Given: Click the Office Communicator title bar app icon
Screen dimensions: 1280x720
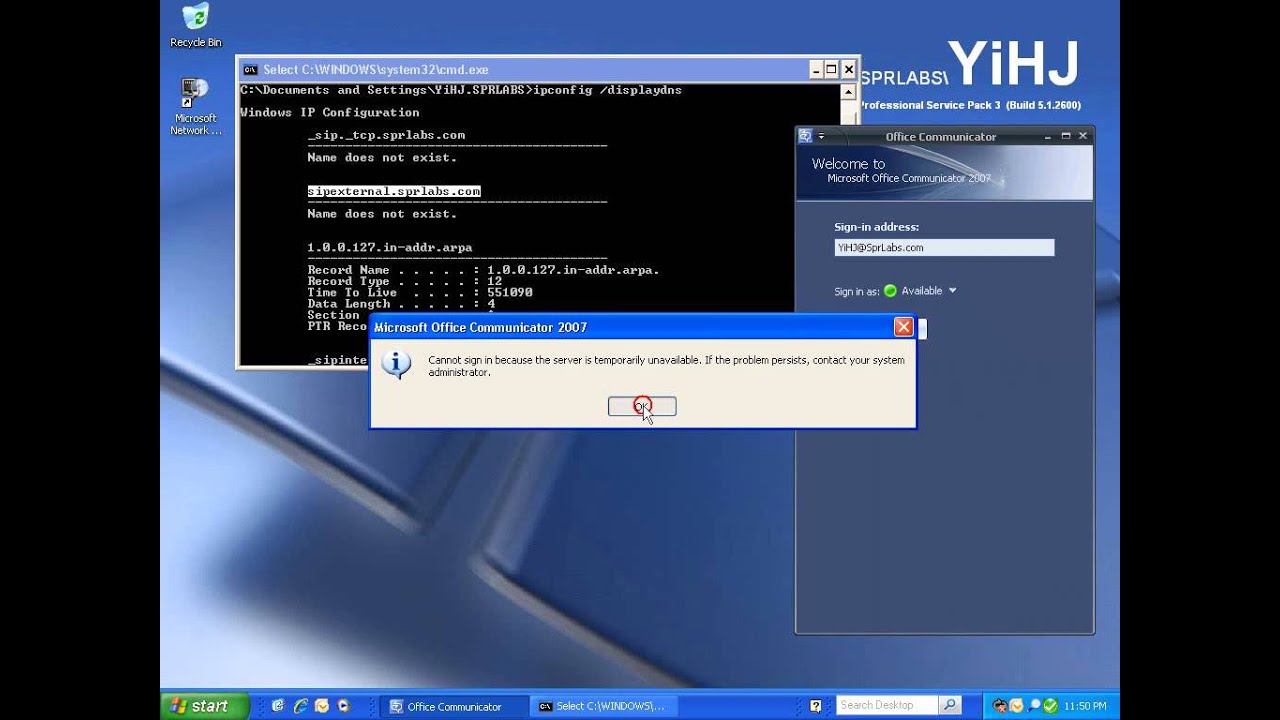Looking at the screenshot, I should 806,136.
